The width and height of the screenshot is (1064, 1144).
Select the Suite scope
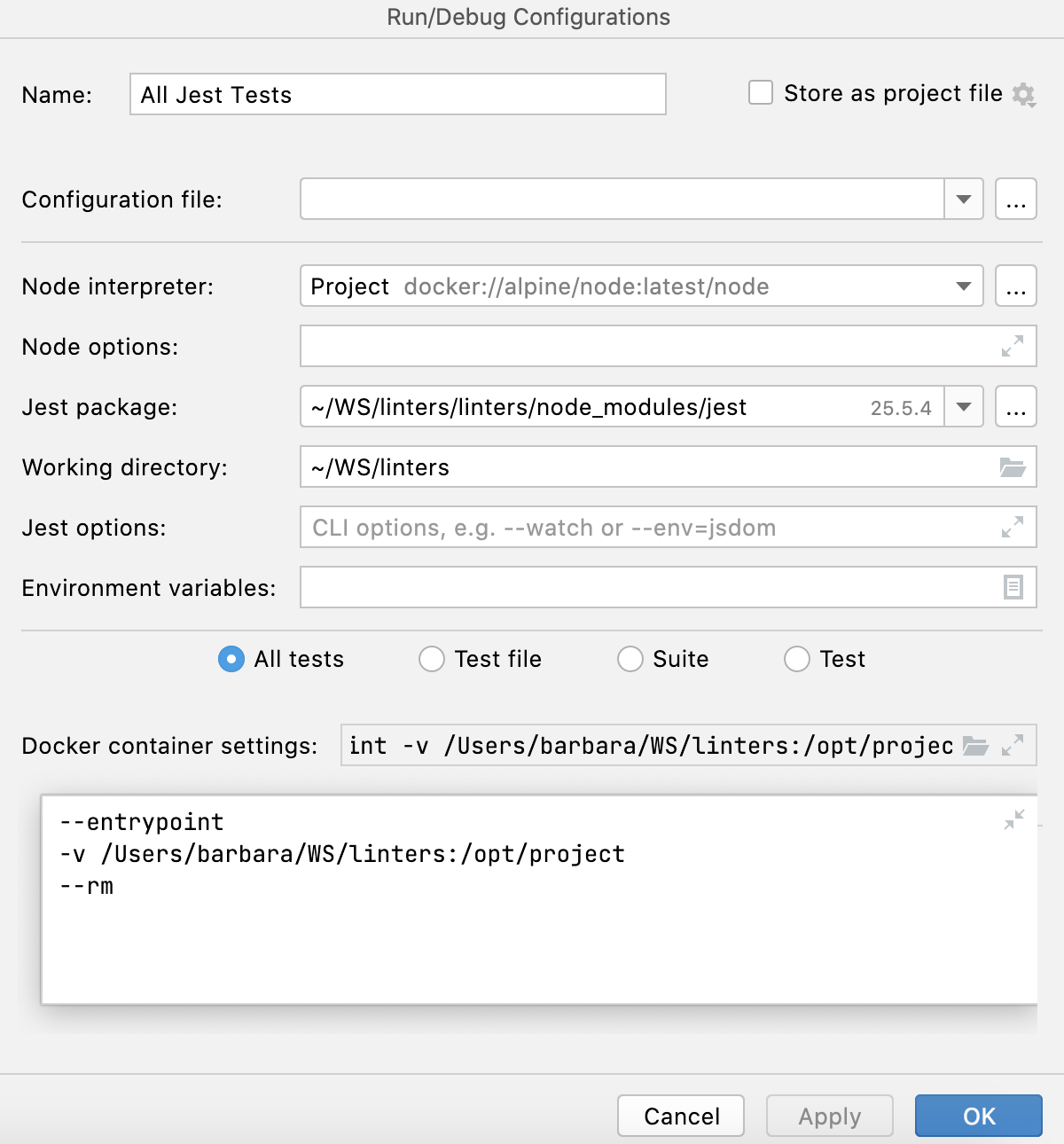pos(630,659)
